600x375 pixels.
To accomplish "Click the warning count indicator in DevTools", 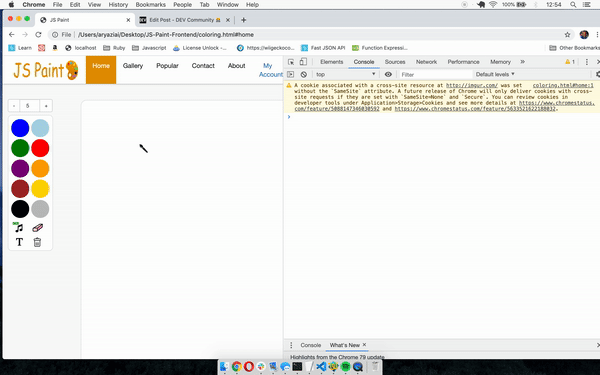I will [570, 62].
